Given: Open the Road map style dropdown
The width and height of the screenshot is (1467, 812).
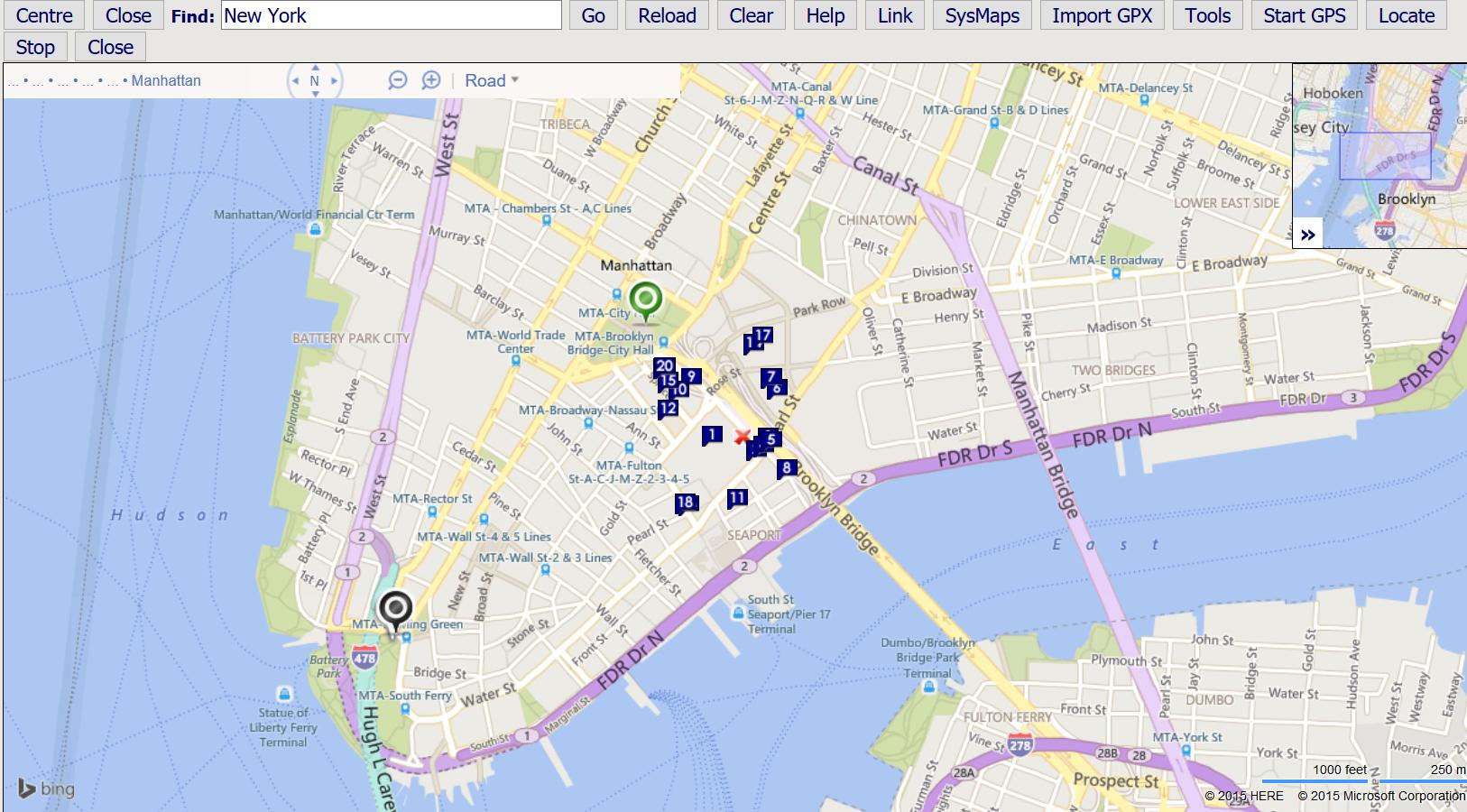Looking at the screenshot, I should 492,80.
